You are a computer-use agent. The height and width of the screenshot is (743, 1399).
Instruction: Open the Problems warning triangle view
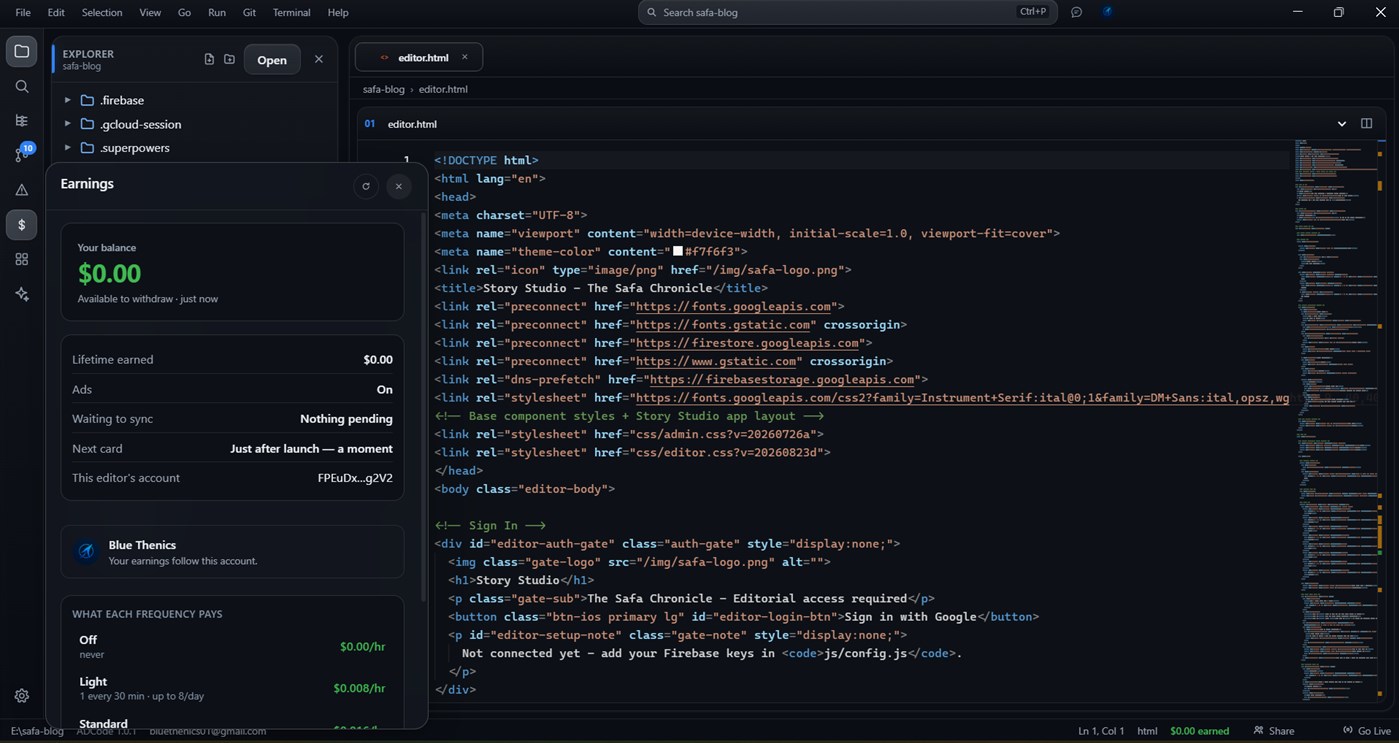click(21, 190)
